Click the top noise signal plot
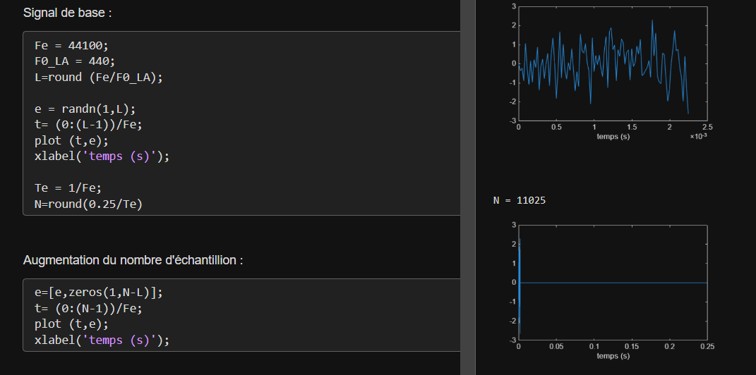Viewport: 756px width, 375px height. [612, 63]
